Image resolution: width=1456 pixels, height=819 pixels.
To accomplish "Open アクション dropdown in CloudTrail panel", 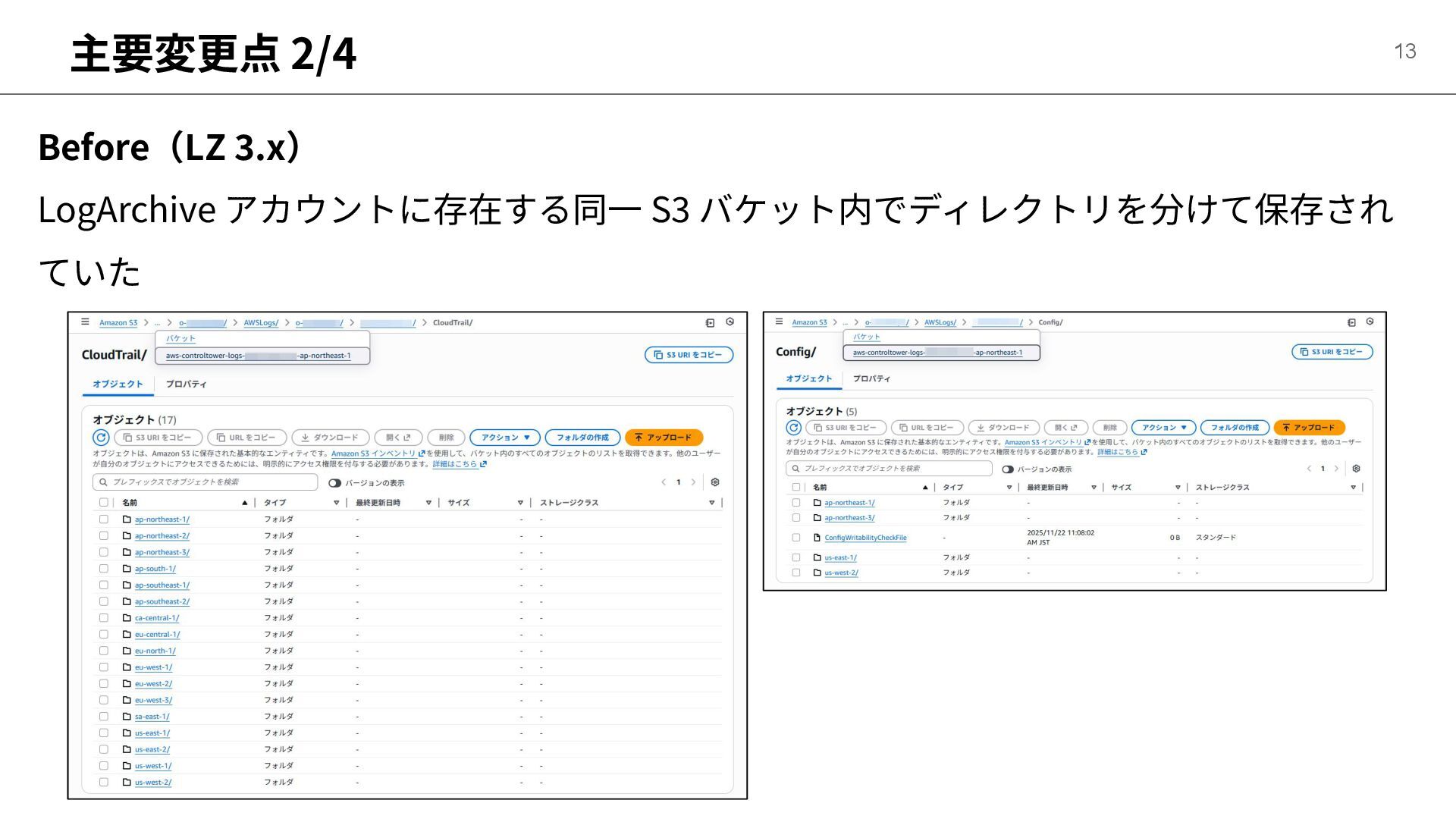I will [x=505, y=438].
